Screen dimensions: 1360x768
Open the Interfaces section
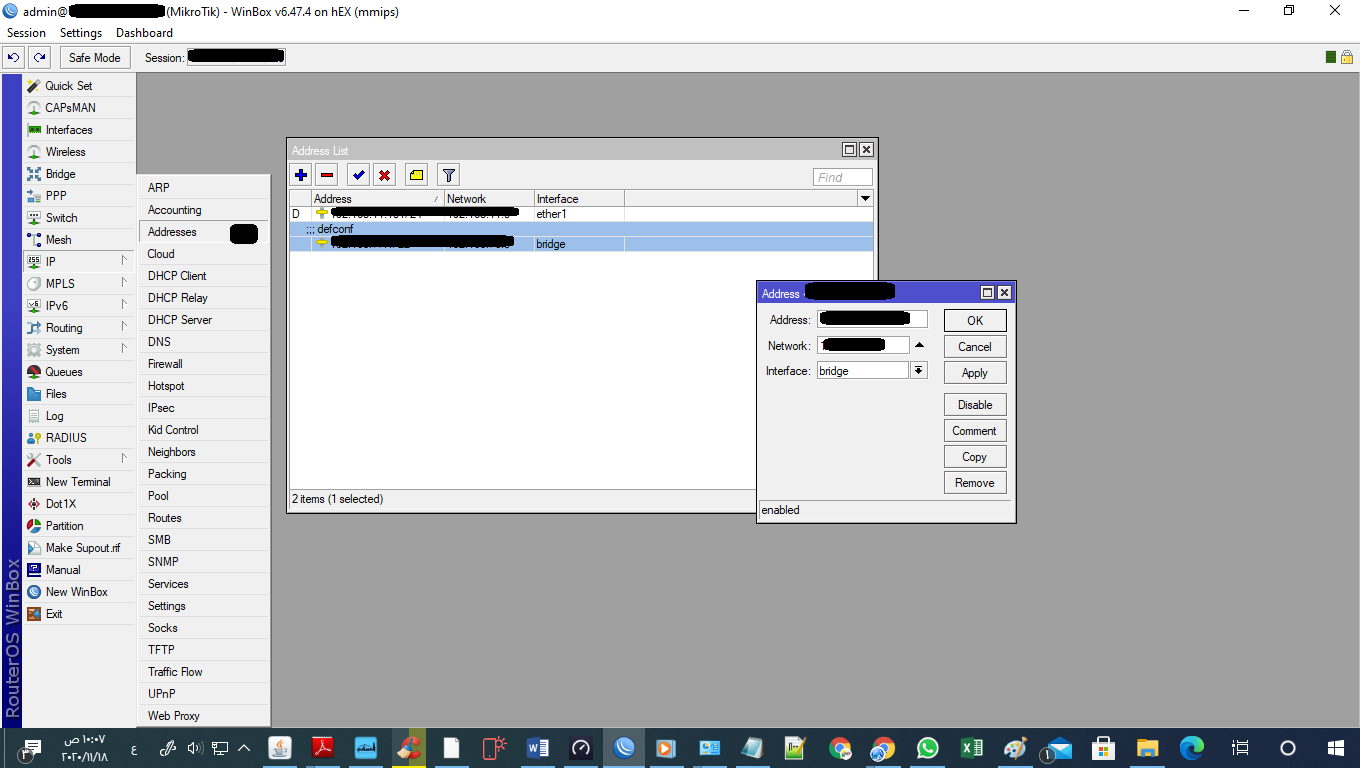tap(79, 130)
